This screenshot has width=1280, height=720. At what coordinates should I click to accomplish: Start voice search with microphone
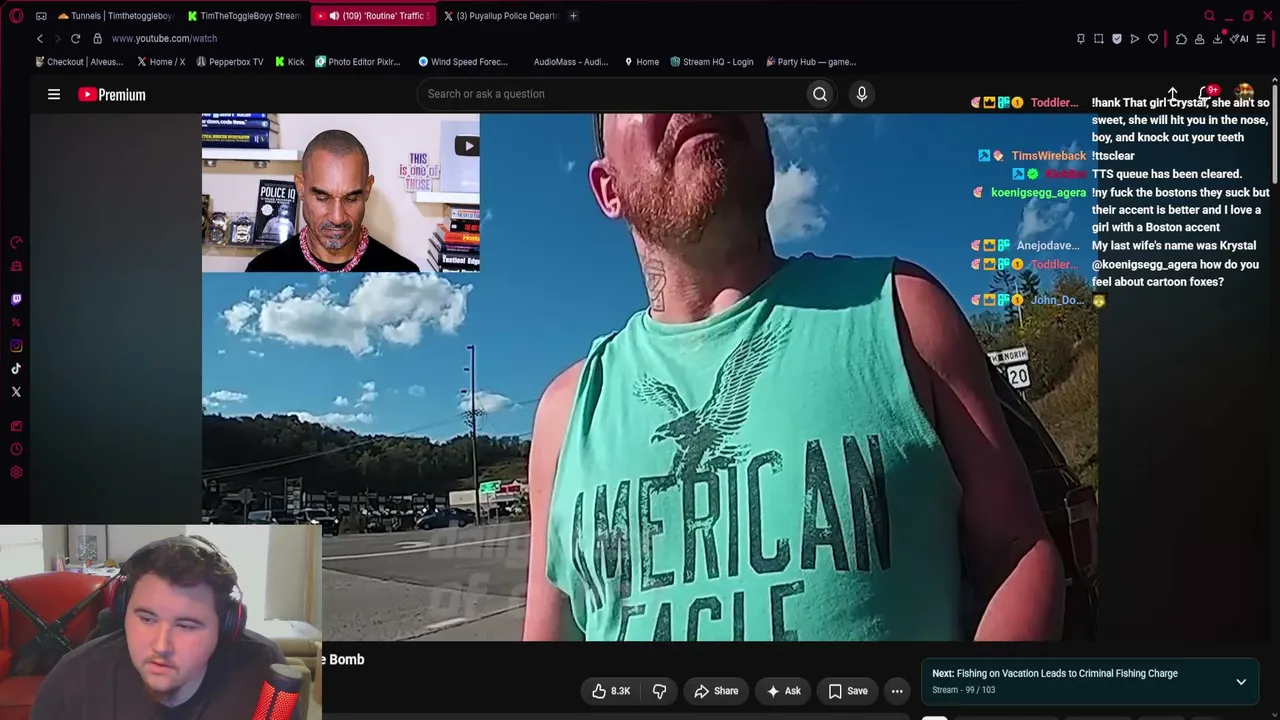pyautogui.click(x=862, y=94)
